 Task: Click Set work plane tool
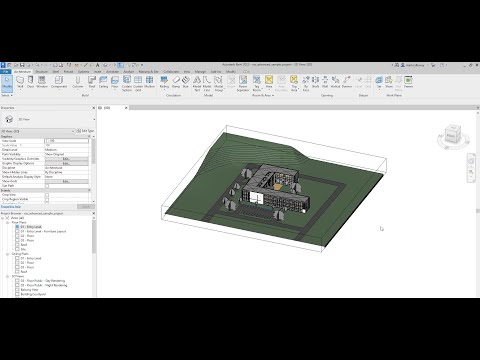coord(379,82)
